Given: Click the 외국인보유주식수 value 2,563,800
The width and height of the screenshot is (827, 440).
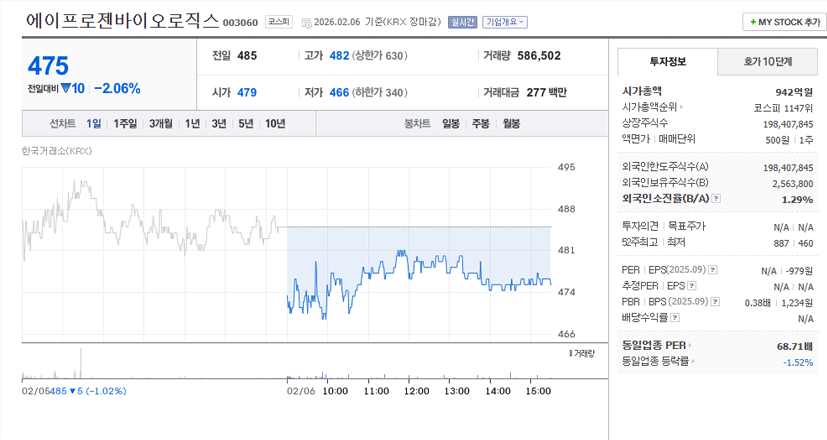Looking at the screenshot, I should (793, 184).
